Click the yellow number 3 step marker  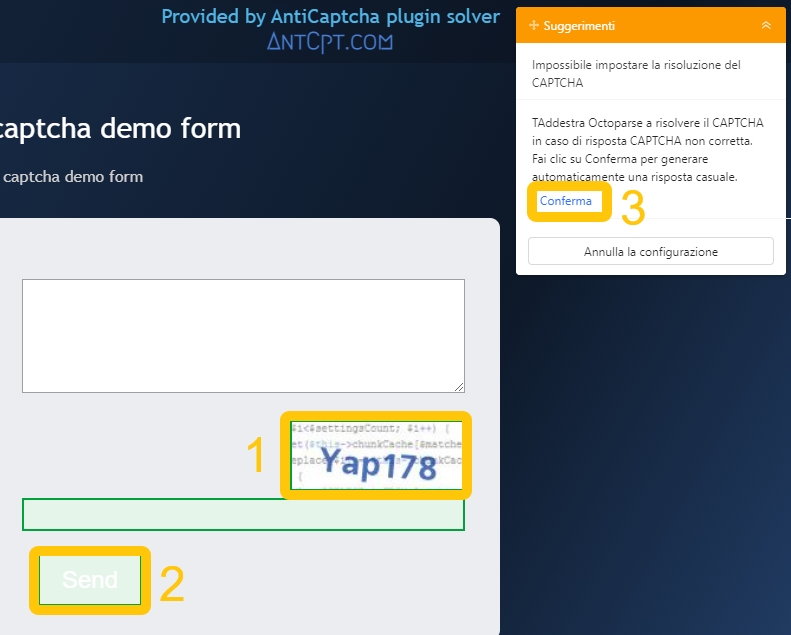[x=633, y=207]
